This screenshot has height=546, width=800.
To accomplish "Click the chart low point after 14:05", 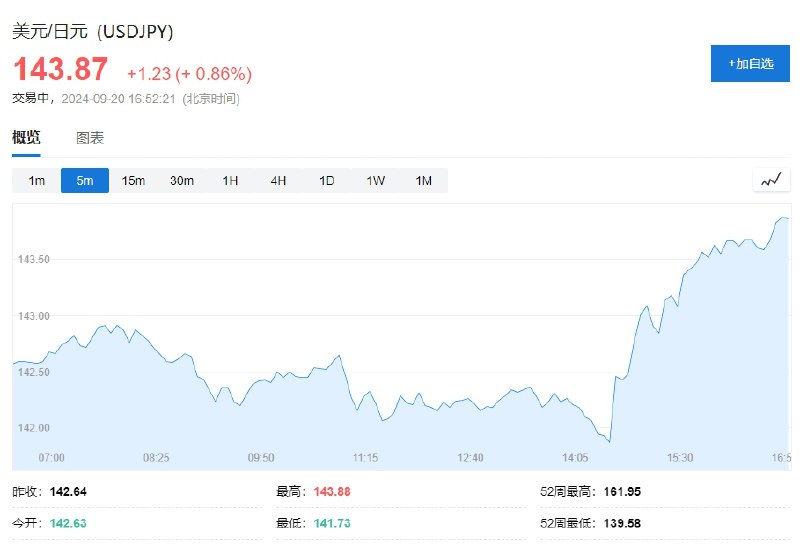I will (609, 441).
